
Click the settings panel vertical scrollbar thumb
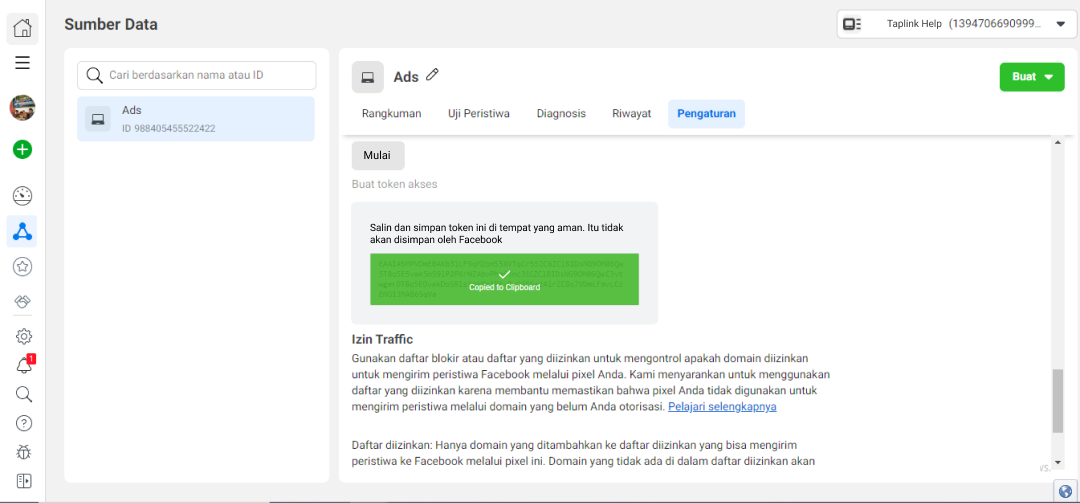[x=1057, y=400]
